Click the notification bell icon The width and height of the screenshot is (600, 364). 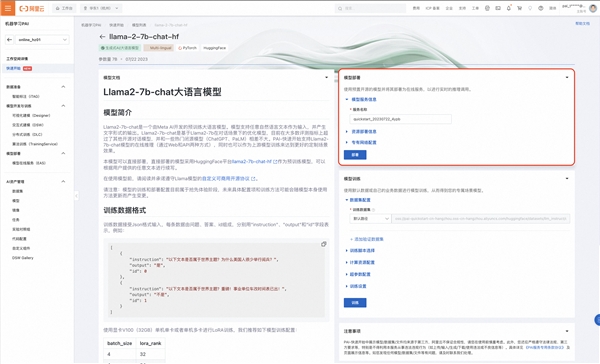click(x=509, y=8)
